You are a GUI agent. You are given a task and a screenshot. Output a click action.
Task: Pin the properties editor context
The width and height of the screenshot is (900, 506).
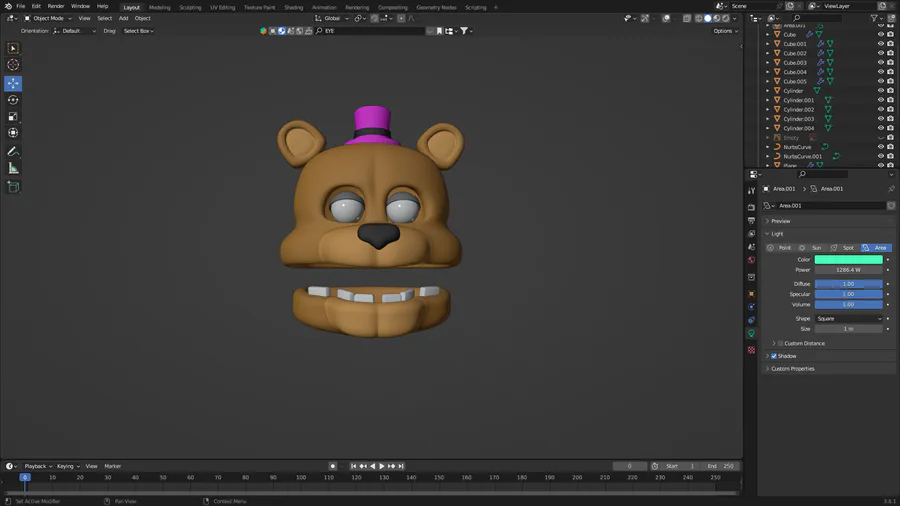coord(891,189)
